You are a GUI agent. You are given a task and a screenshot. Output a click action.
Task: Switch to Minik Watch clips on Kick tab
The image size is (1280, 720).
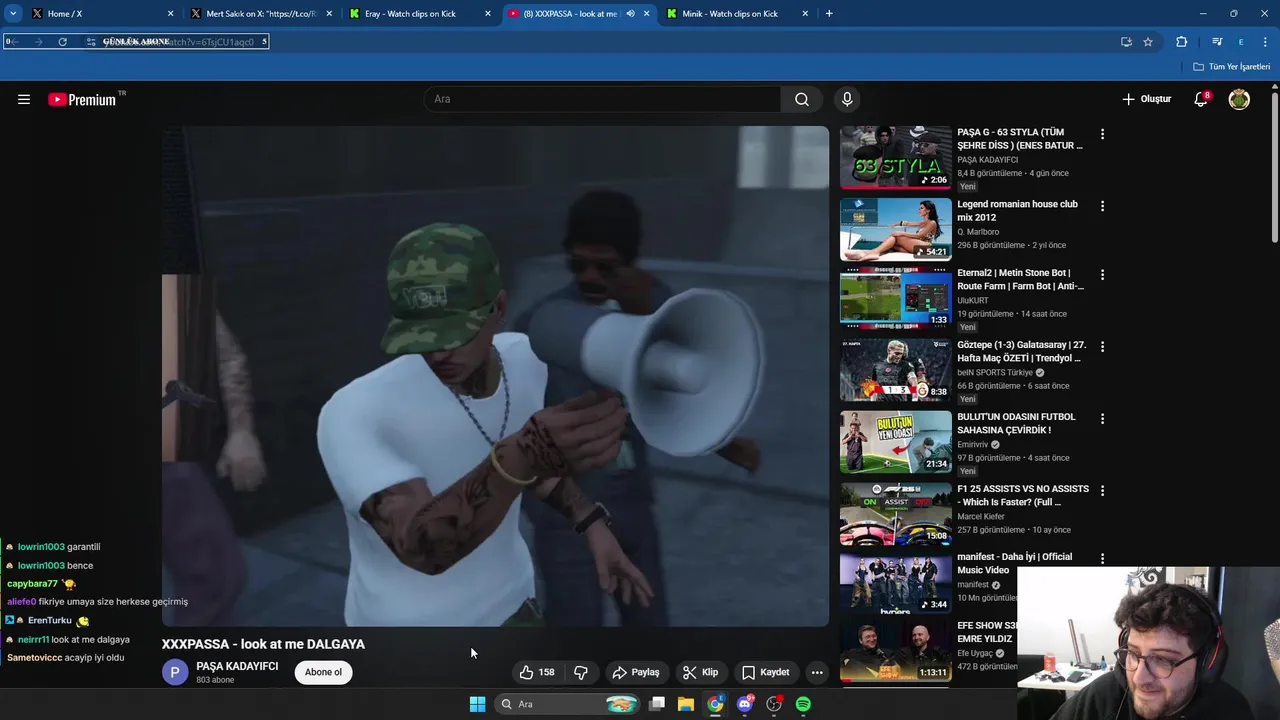[737, 14]
